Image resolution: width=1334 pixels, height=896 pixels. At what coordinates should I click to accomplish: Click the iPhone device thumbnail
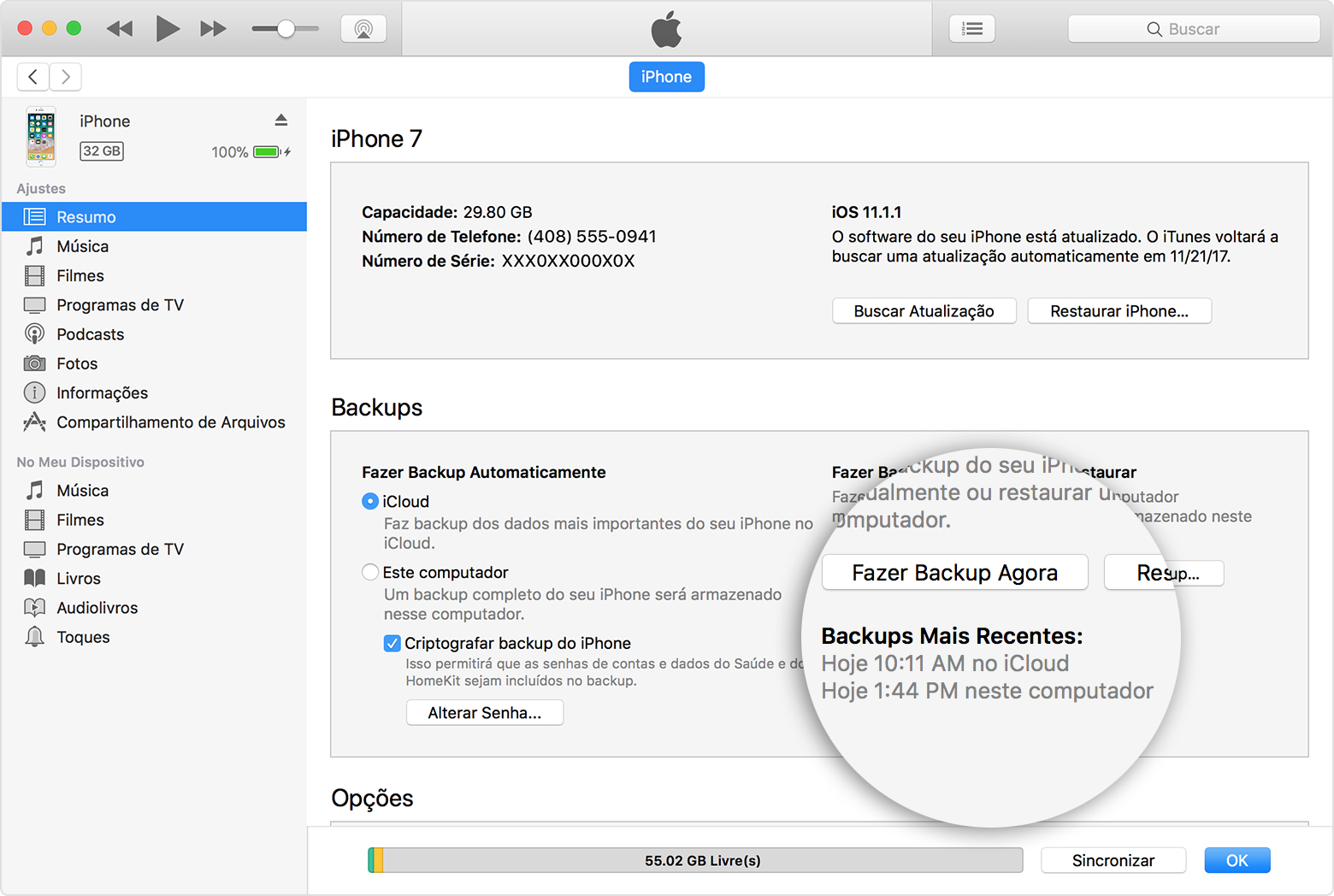41,136
